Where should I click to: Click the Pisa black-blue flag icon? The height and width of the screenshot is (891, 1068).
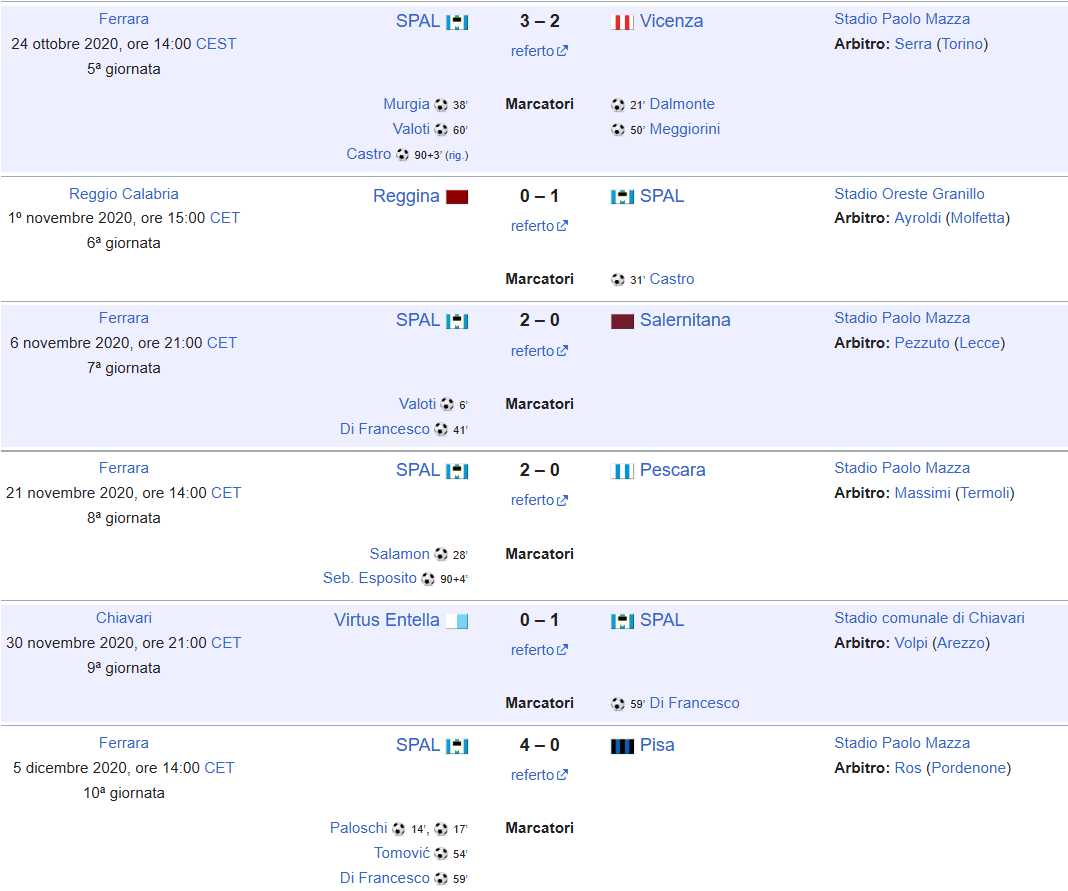(622, 746)
